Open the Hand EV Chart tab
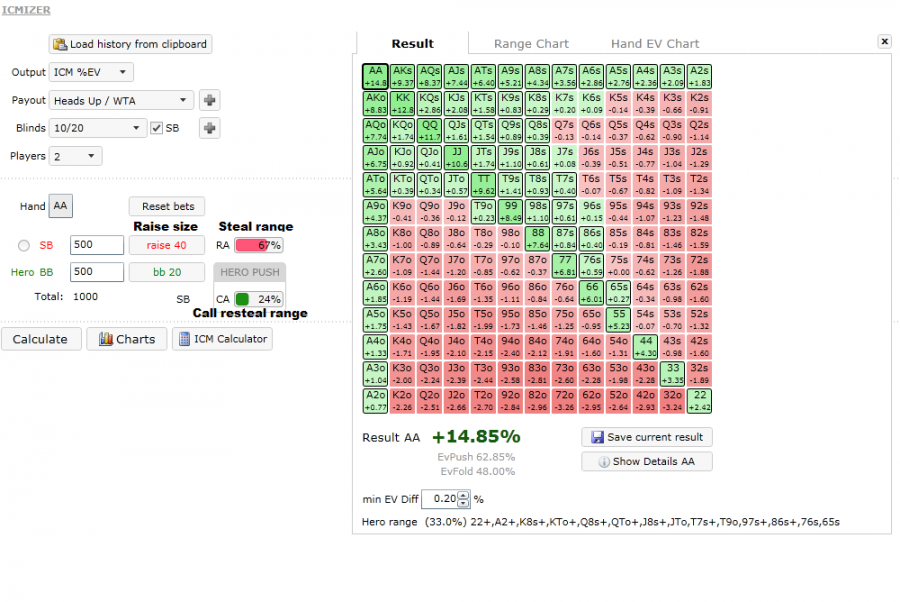The width and height of the screenshot is (900, 602). coord(655,44)
